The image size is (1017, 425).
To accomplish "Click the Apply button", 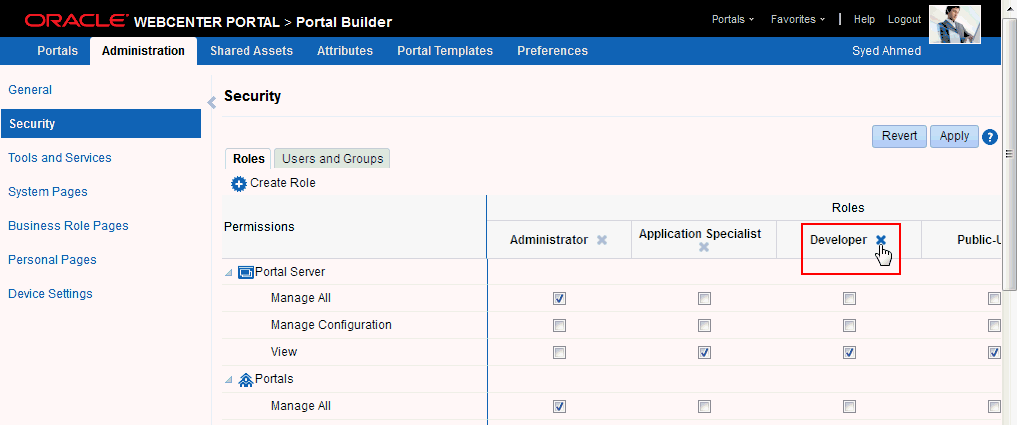I will 954,136.
